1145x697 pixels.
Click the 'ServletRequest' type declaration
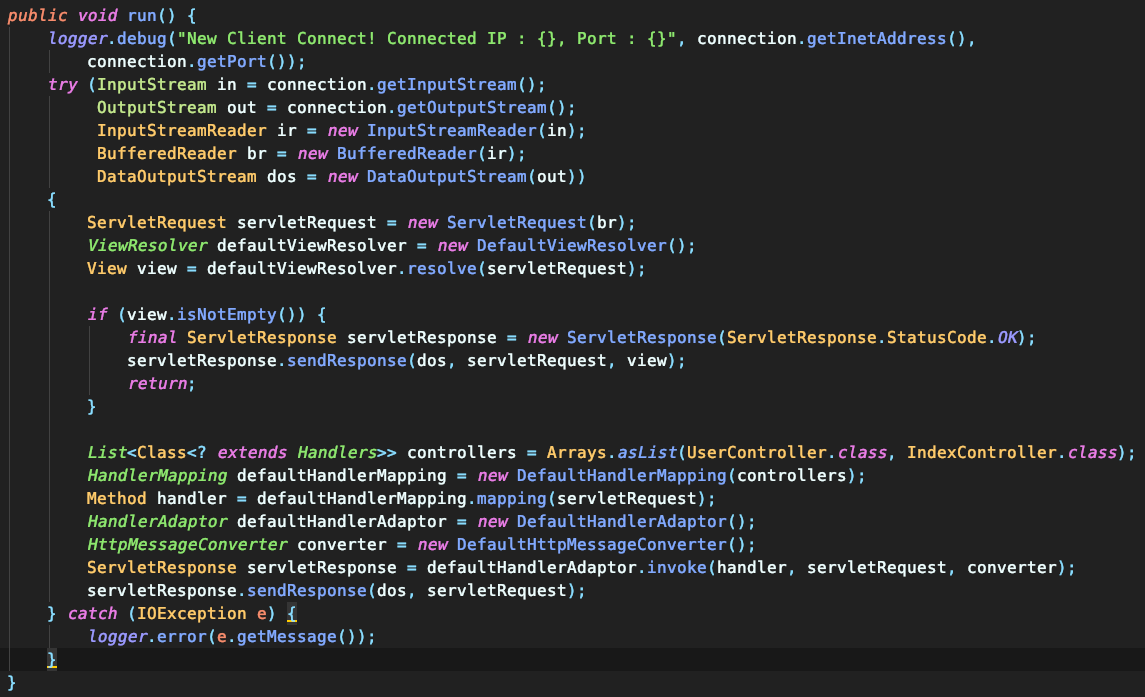click(156, 223)
